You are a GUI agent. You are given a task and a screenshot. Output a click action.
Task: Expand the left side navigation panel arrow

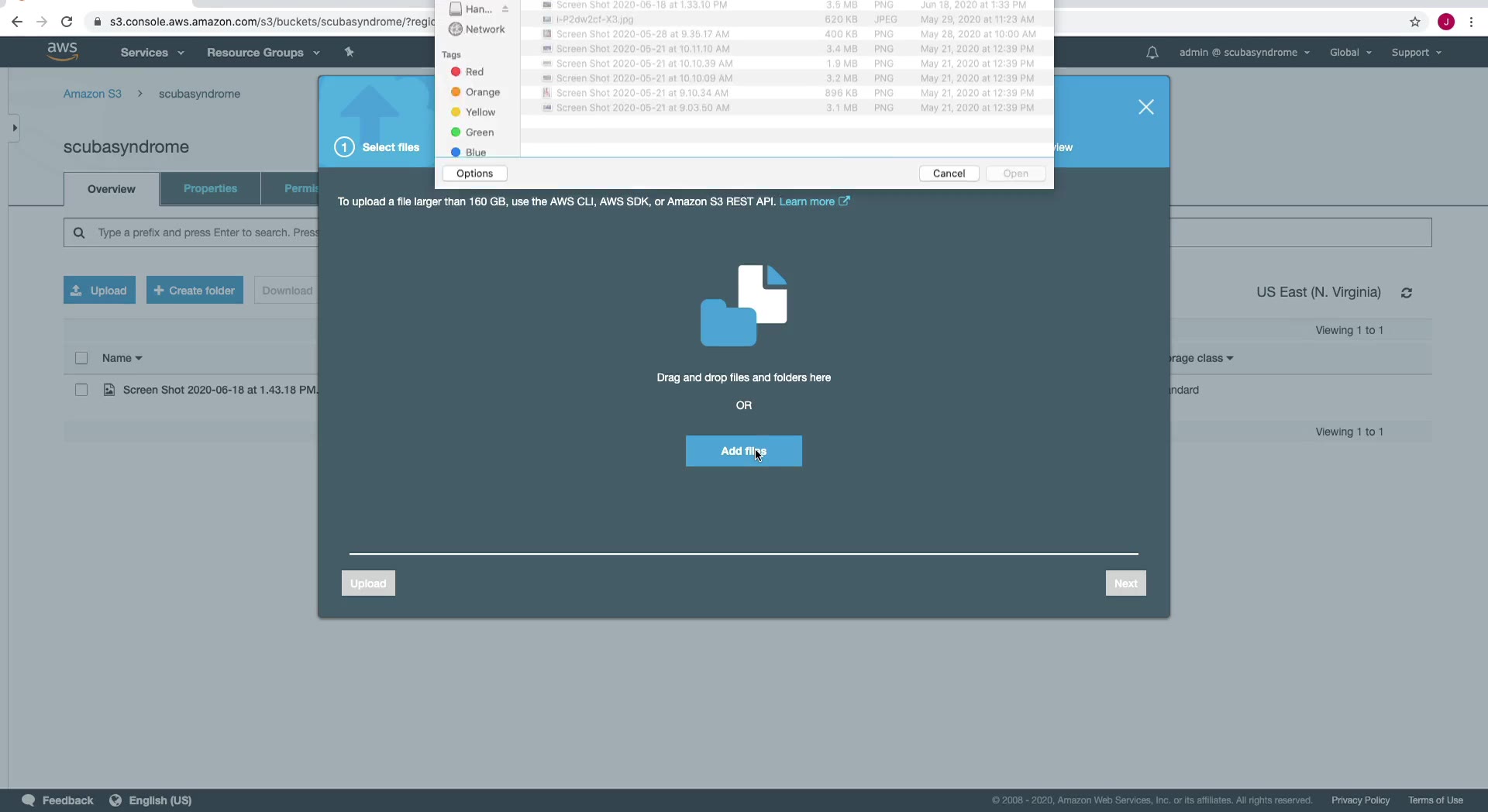[x=14, y=128]
